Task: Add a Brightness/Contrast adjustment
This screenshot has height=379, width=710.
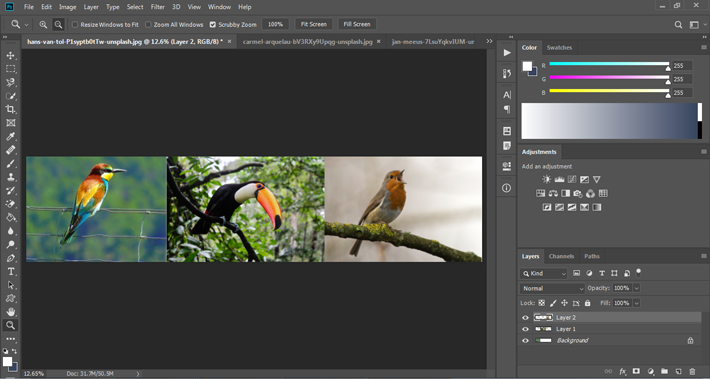Action: (x=547, y=179)
